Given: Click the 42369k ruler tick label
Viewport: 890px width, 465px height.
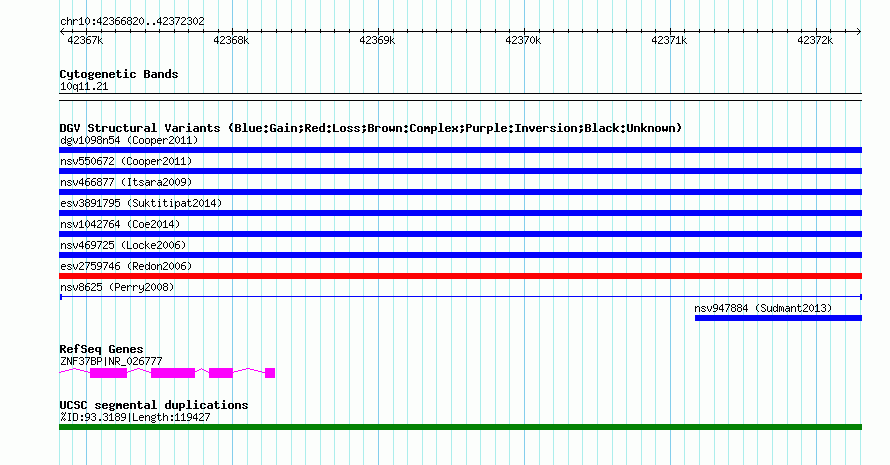Looking at the screenshot, I should click(377, 40).
